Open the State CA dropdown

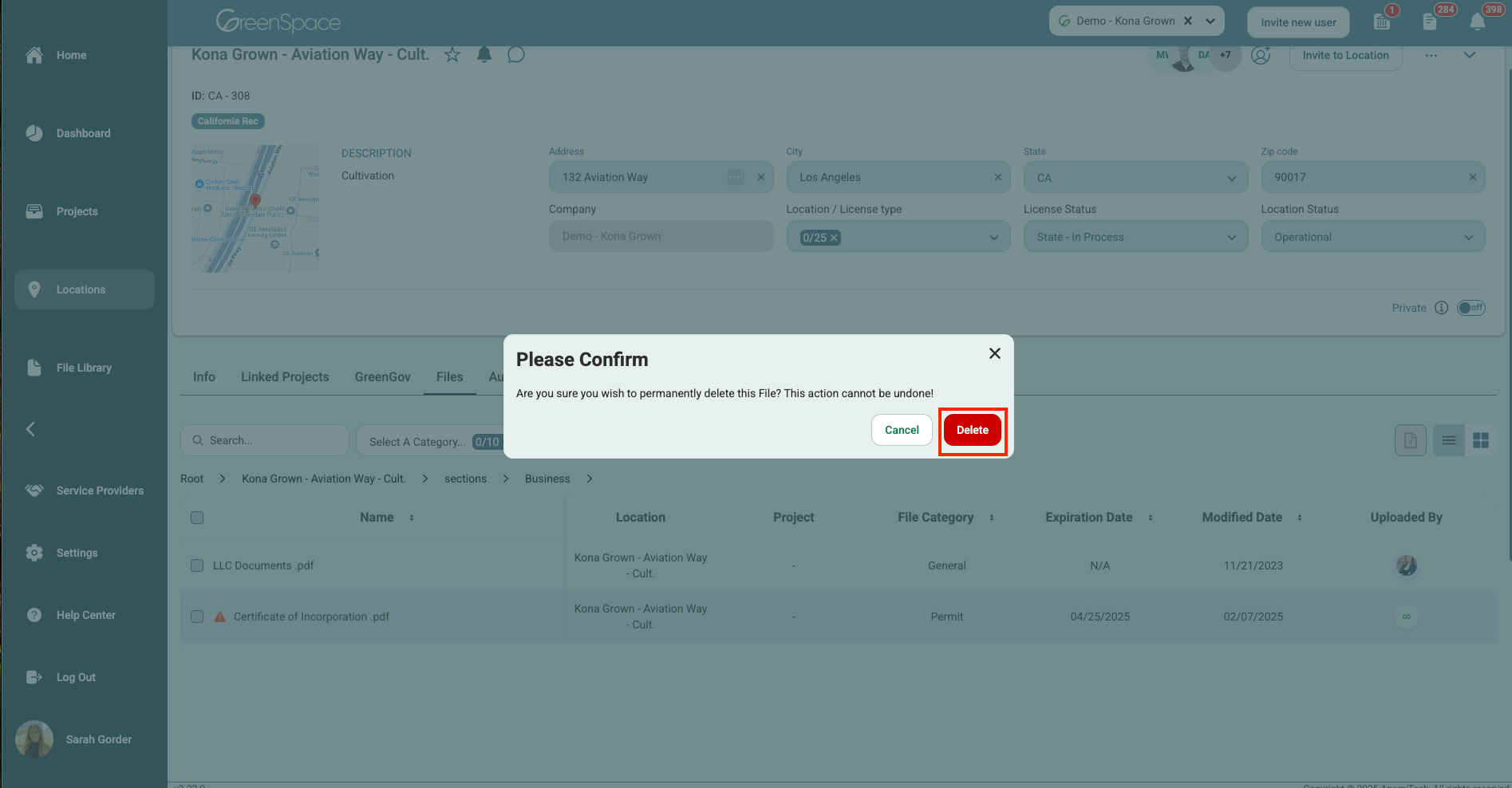1135,177
